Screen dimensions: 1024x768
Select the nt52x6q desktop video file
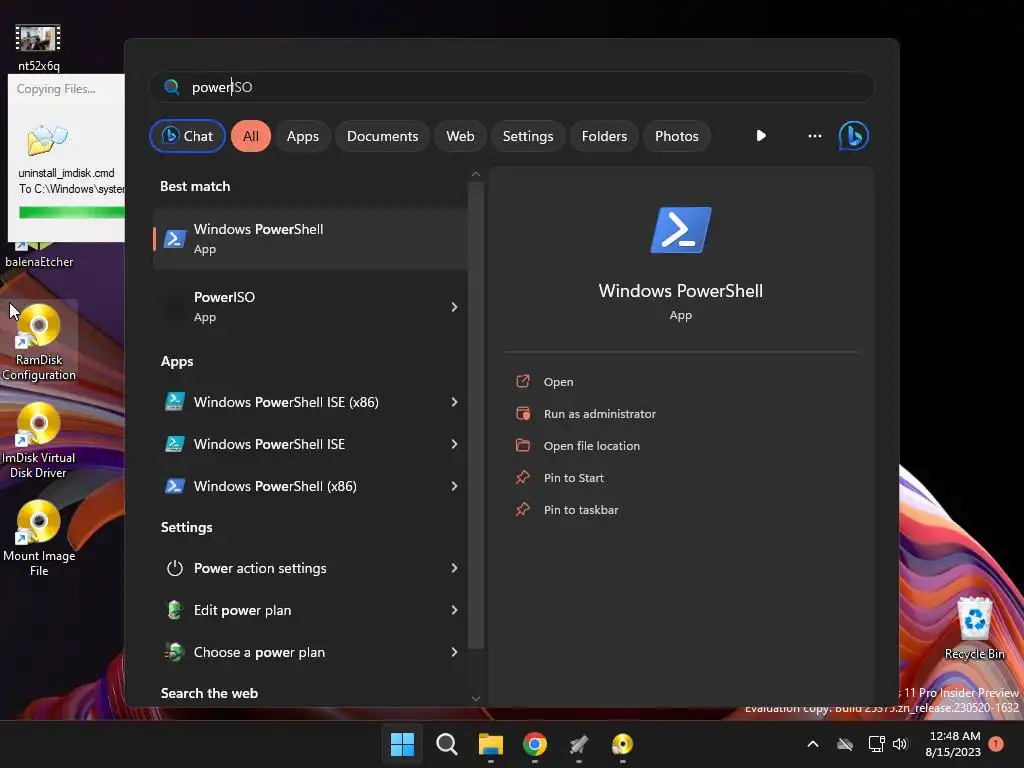(x=39, y=47)
